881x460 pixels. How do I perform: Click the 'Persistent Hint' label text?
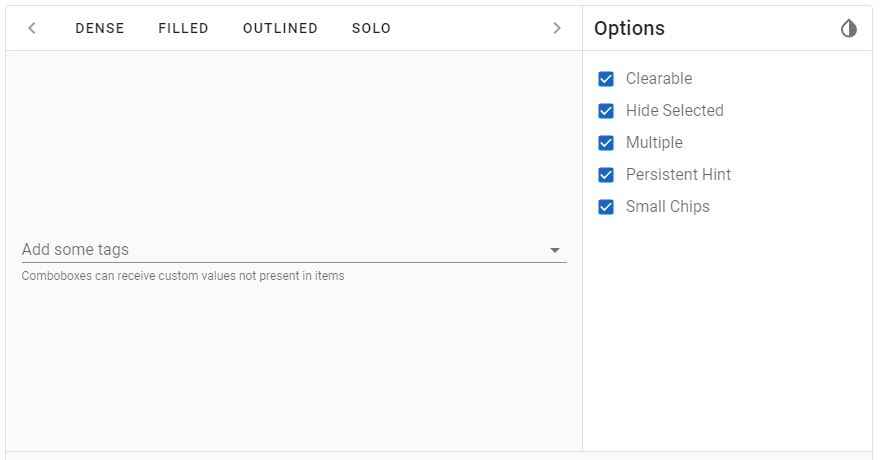(x=678, y=175)
